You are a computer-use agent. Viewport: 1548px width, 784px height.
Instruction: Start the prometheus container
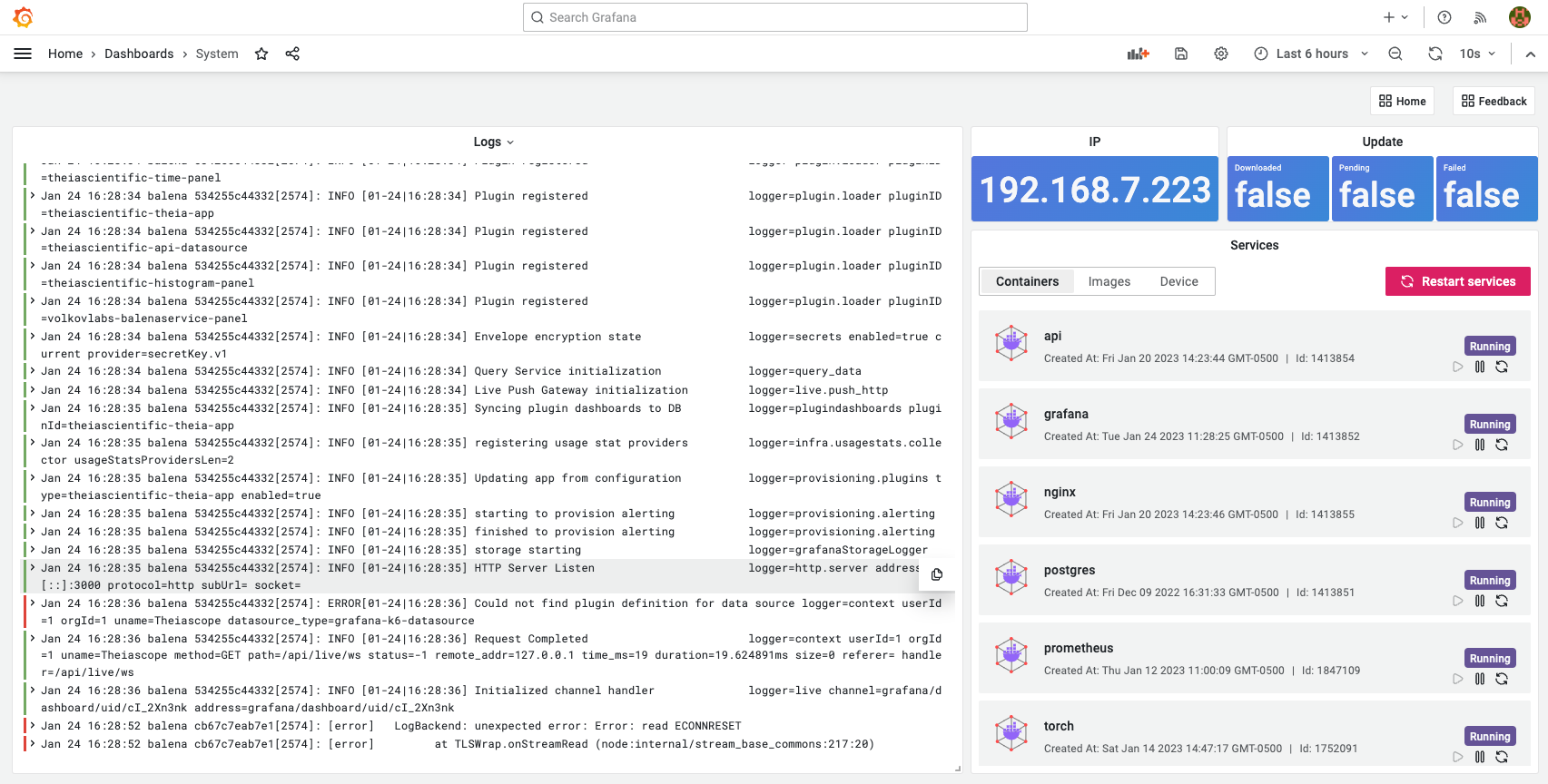(1458, 679)
